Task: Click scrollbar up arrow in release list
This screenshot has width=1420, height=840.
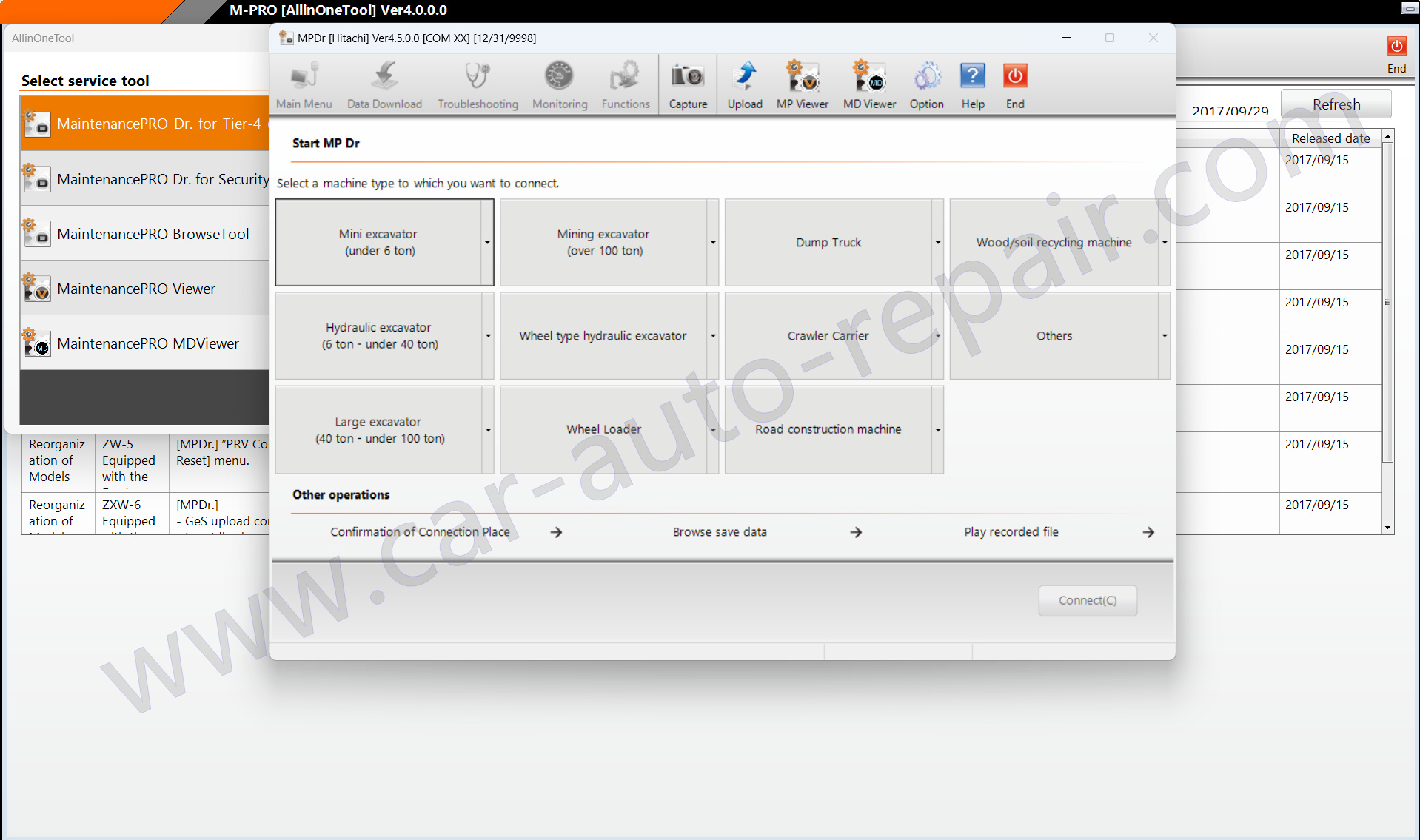Action: [1388, 137]
